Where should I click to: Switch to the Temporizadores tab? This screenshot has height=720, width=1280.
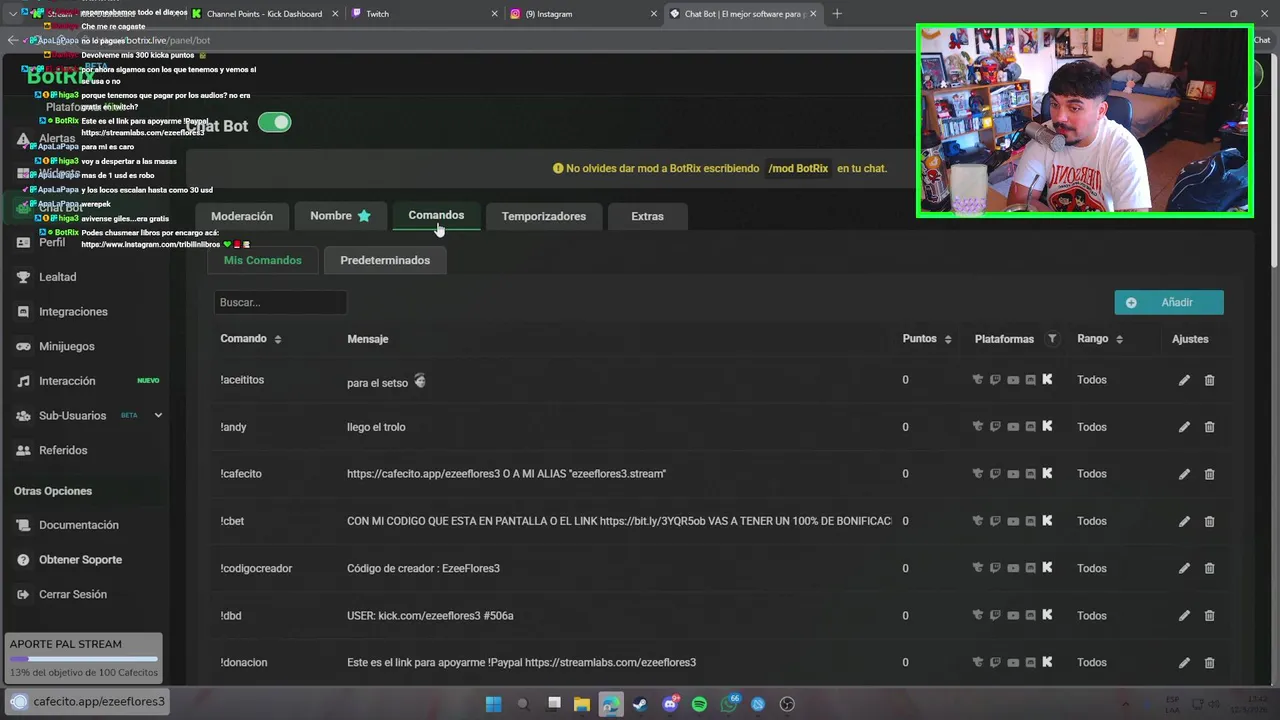pos(544,216)
